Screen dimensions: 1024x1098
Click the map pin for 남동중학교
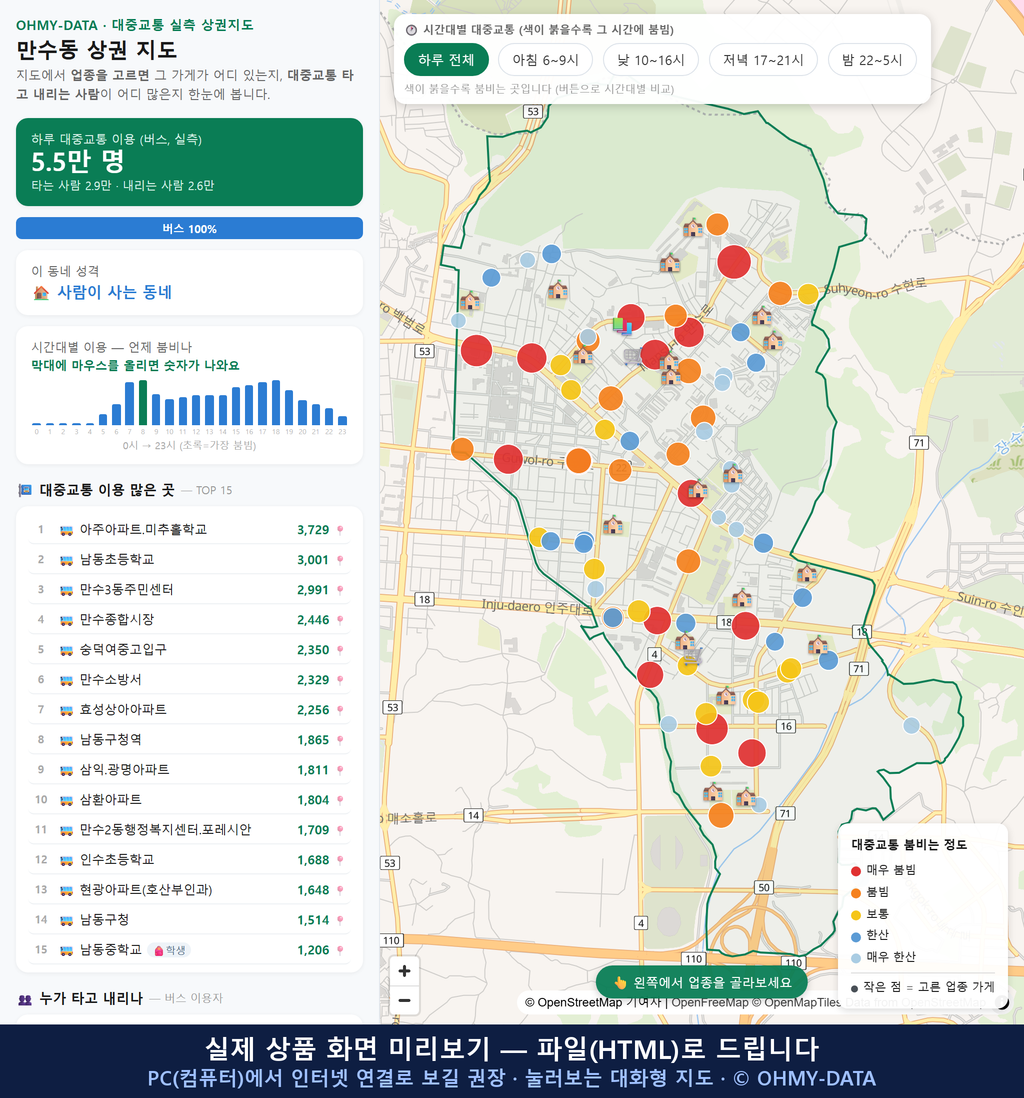[340, 951]
